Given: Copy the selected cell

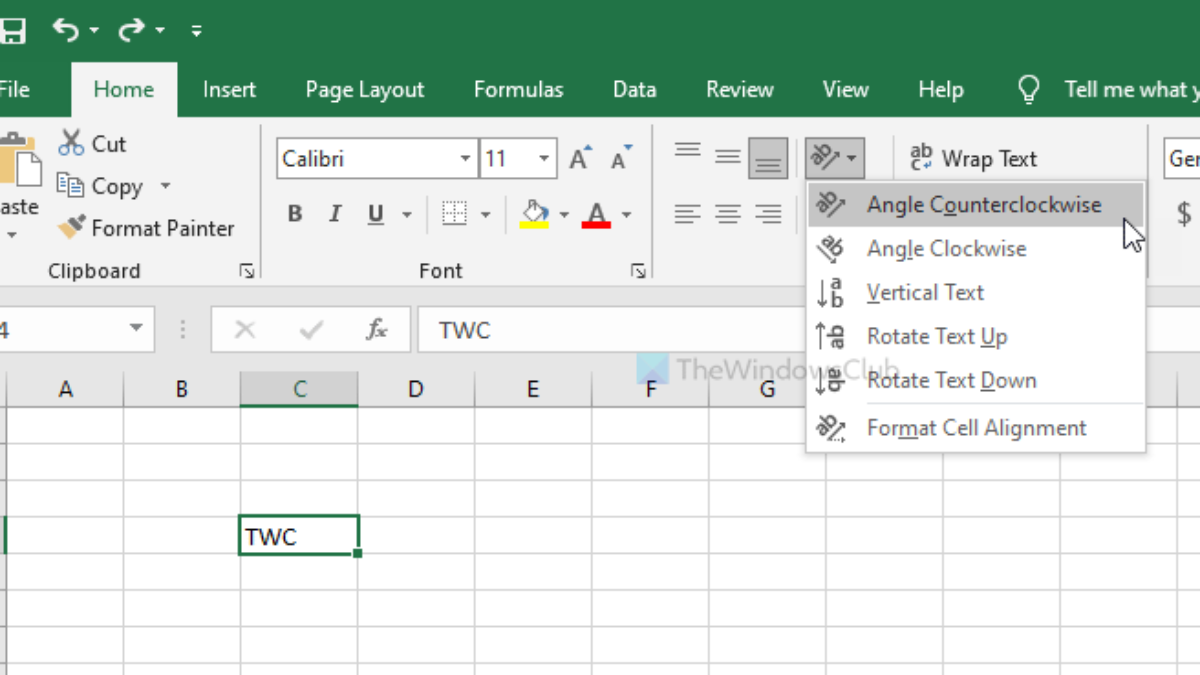Looking at the screenshot, I should (113, 186).
